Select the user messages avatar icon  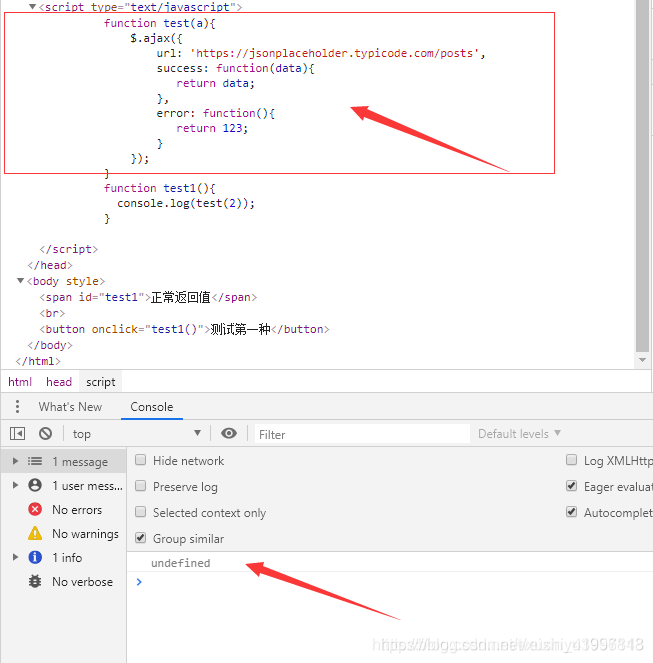35,485
